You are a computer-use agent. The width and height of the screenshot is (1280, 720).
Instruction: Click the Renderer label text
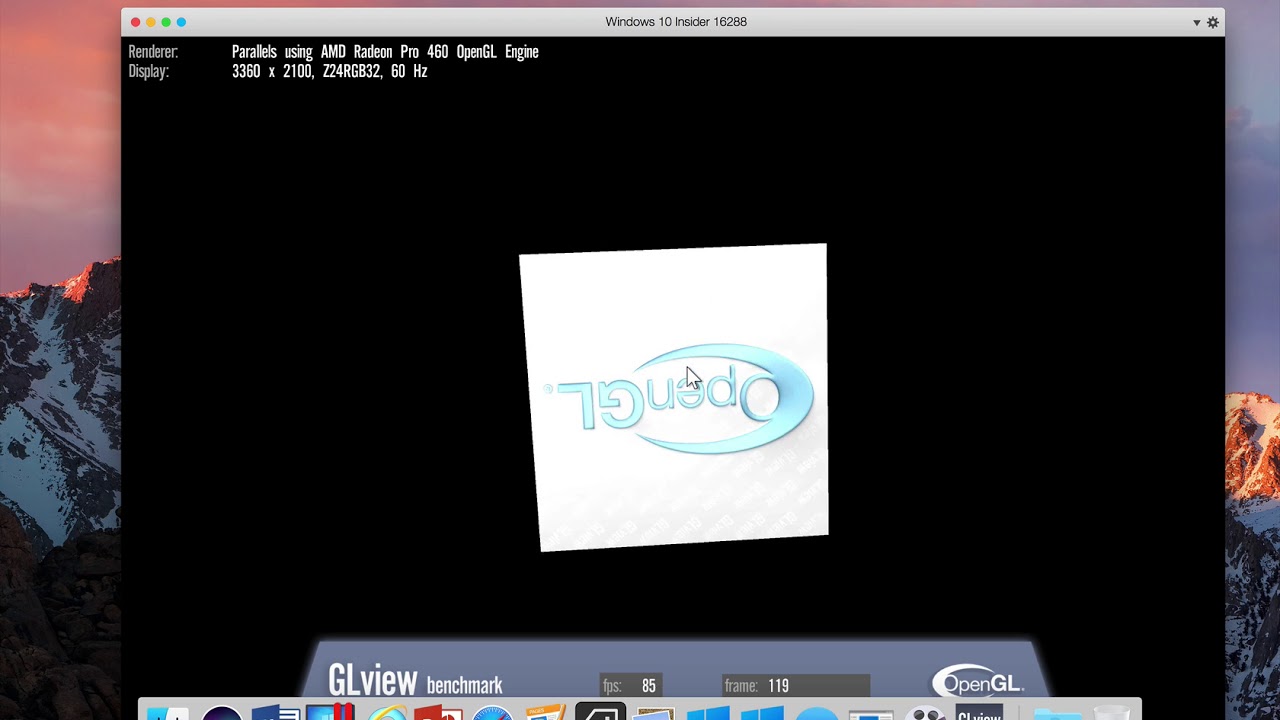[x=153, y=52]
